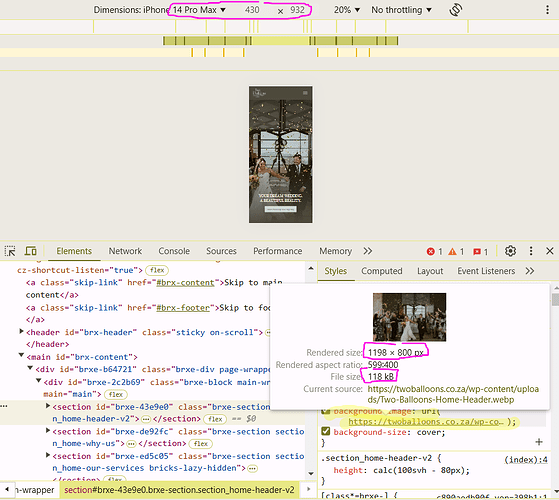This screenshot has height=500, width=559.
Task: Open the 20% zoom dropdown
Action: [x=347, y=10]
